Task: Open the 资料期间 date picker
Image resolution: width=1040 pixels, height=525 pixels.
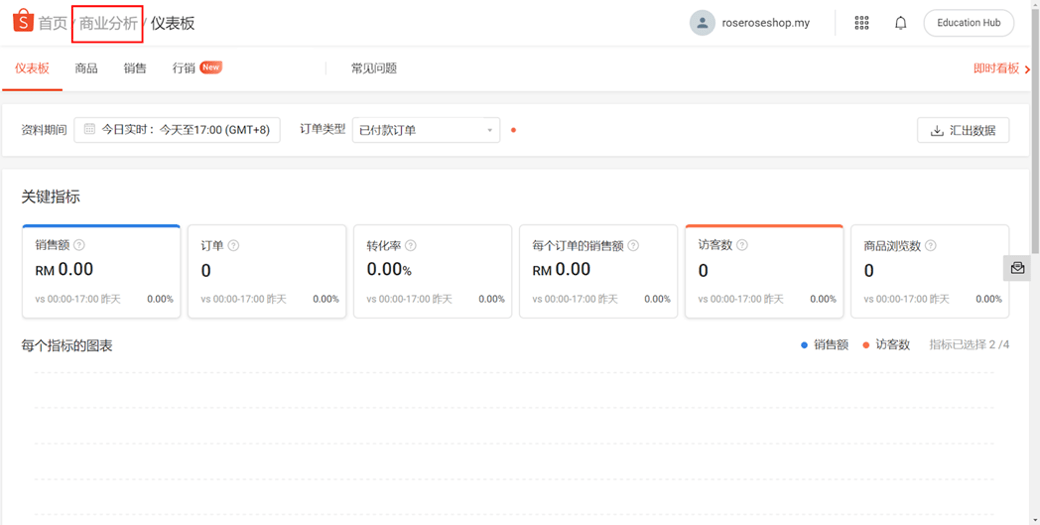Action: 177,130
